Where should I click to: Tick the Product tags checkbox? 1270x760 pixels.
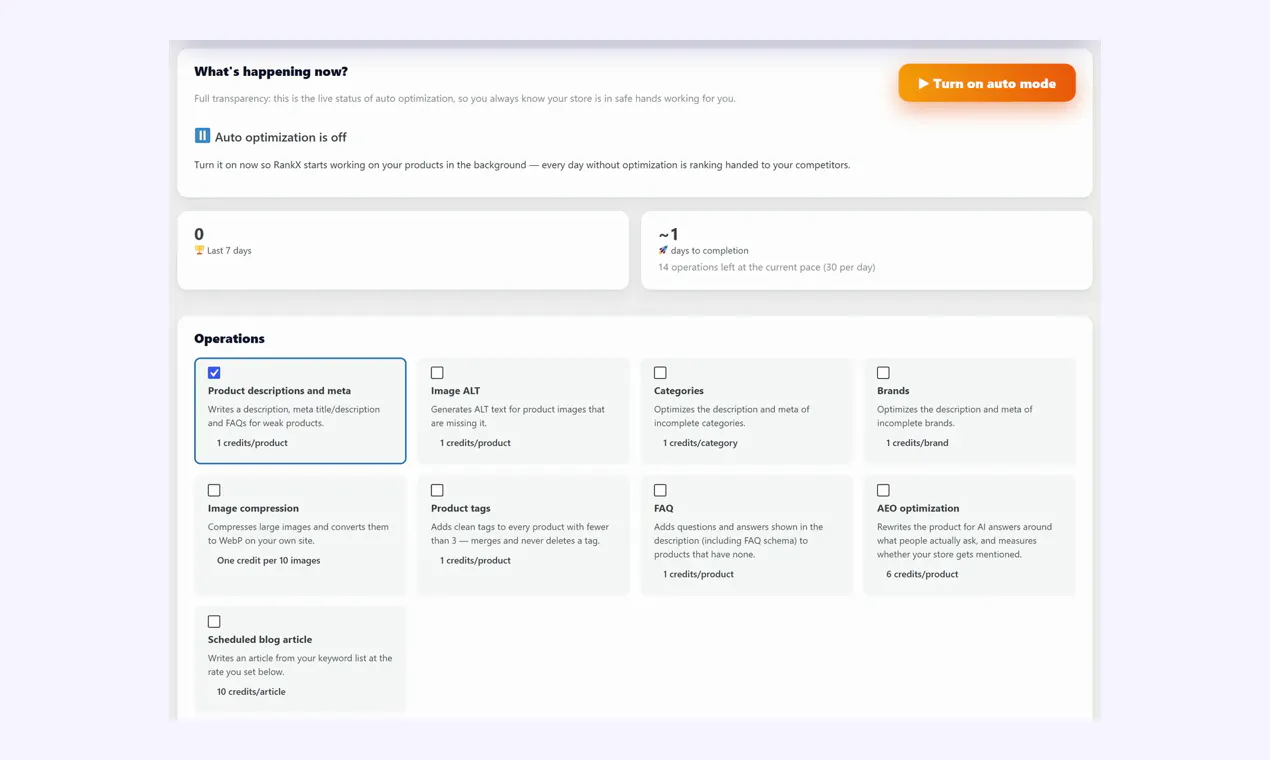437,490
